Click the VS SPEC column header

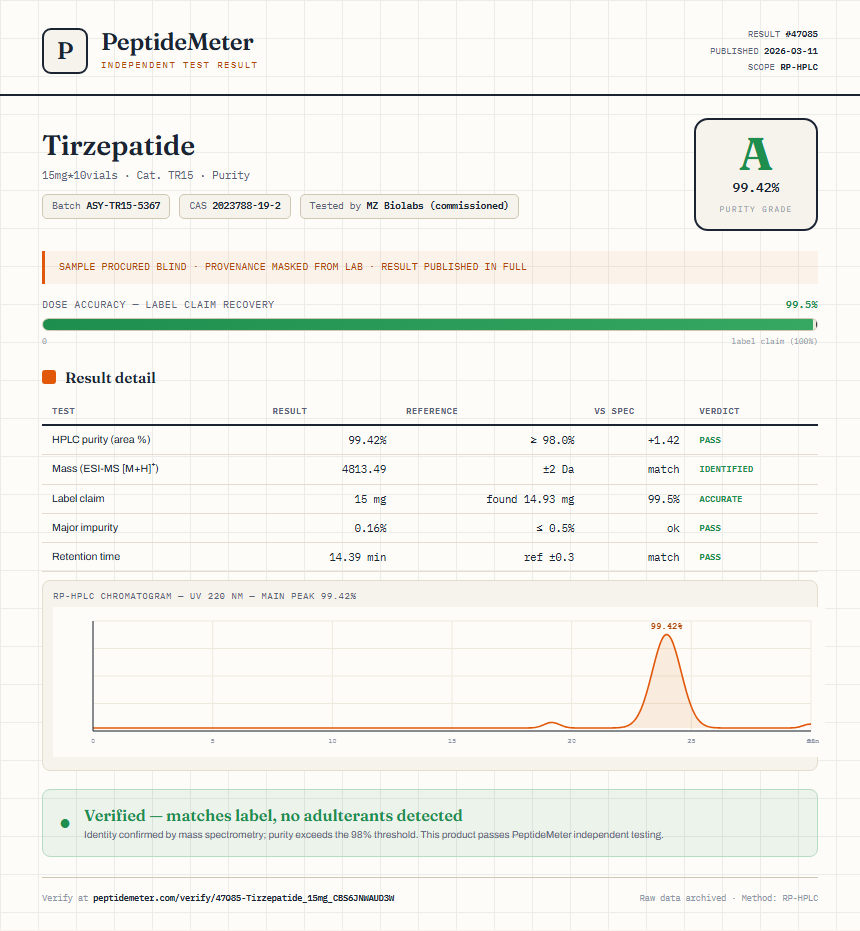pyautogui.click(x=614, y=411)
